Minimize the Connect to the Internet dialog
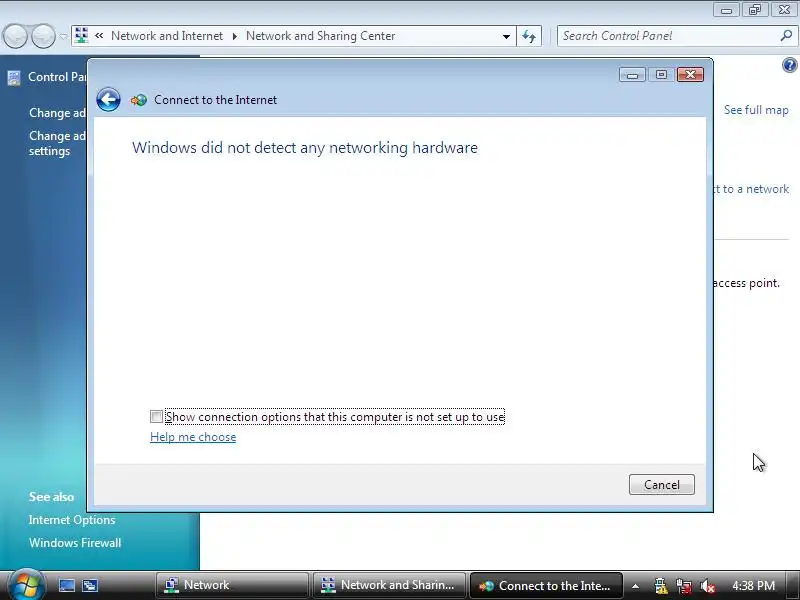800x600 pixels. click(632, 74)
